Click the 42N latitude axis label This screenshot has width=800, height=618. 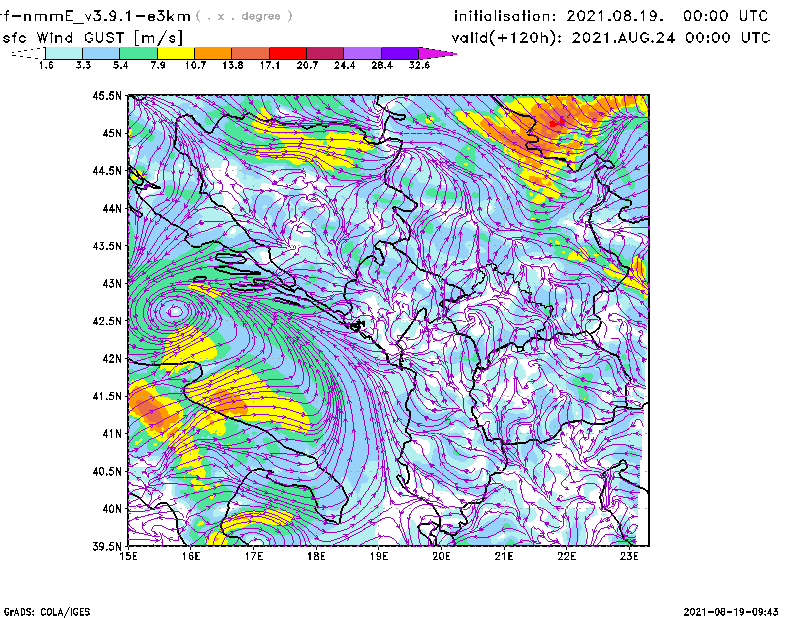(110, 358)
